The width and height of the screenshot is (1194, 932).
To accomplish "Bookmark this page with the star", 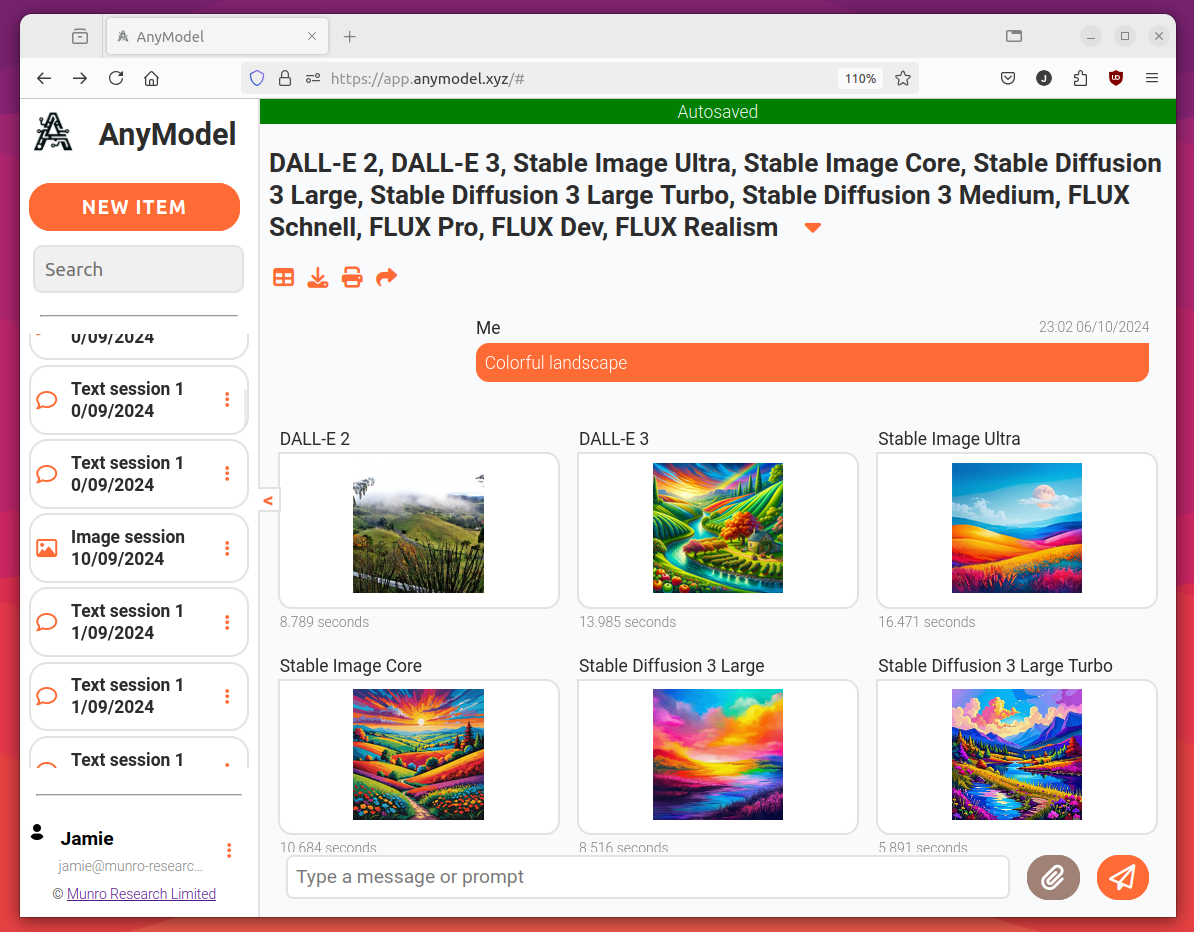I will tap(903, 78).
